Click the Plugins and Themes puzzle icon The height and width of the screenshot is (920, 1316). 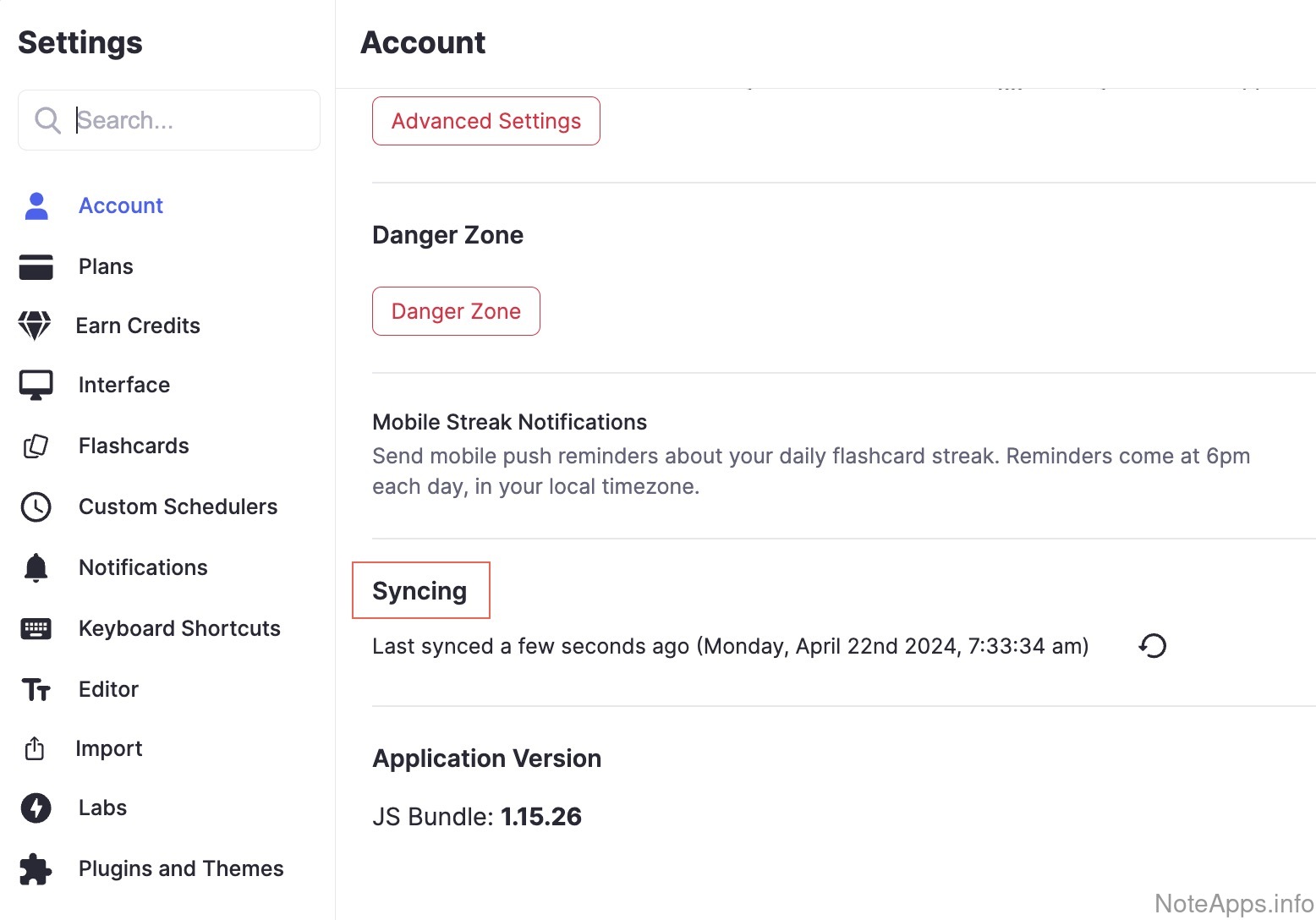(x=36, y=868)
